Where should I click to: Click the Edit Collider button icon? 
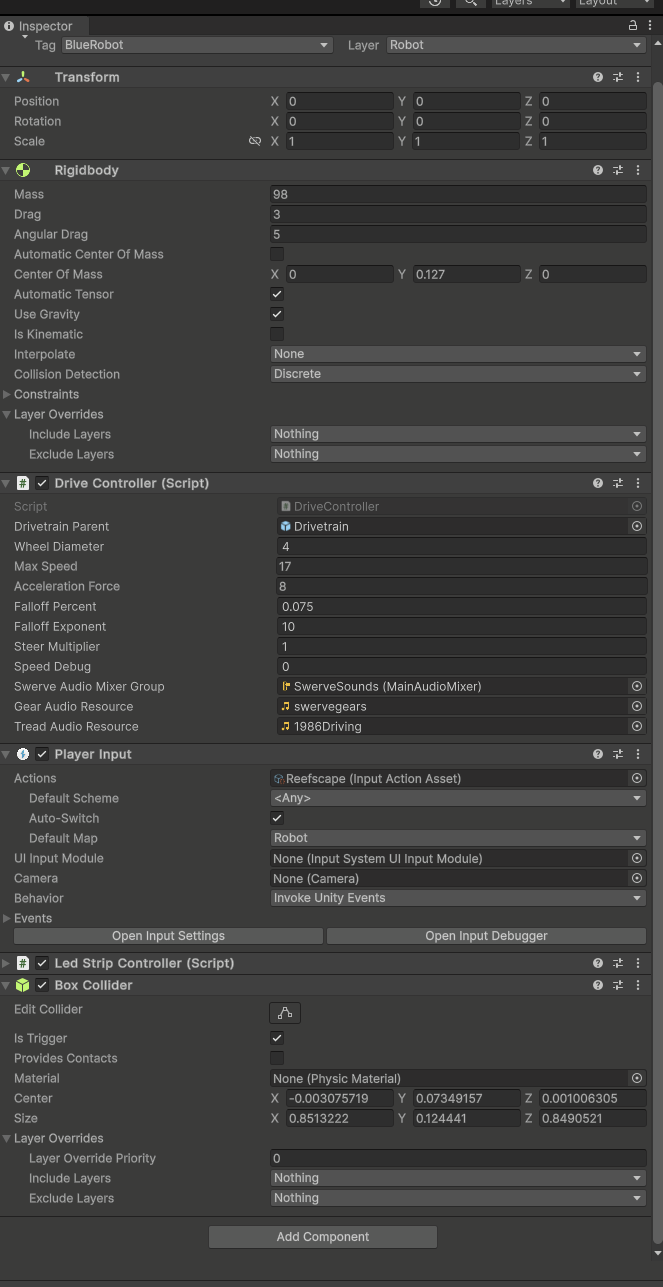(x=285, y=1013)
